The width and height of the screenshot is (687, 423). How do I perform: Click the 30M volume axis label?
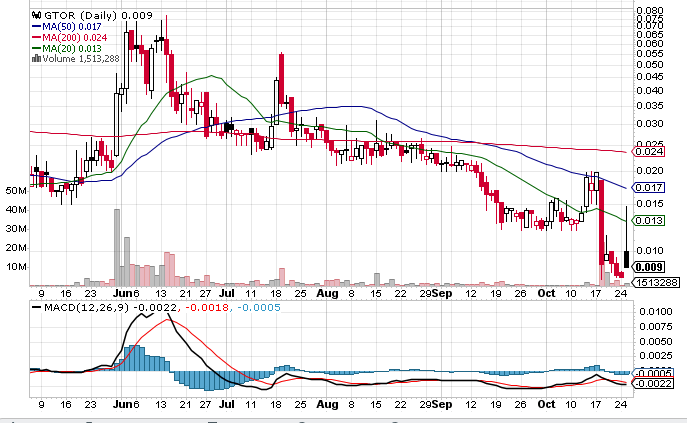point(16,229)
